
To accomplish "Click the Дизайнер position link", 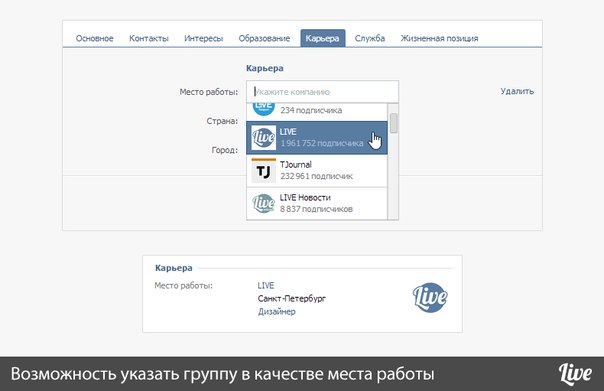I will pyautogui.click(x=277, y=312).
